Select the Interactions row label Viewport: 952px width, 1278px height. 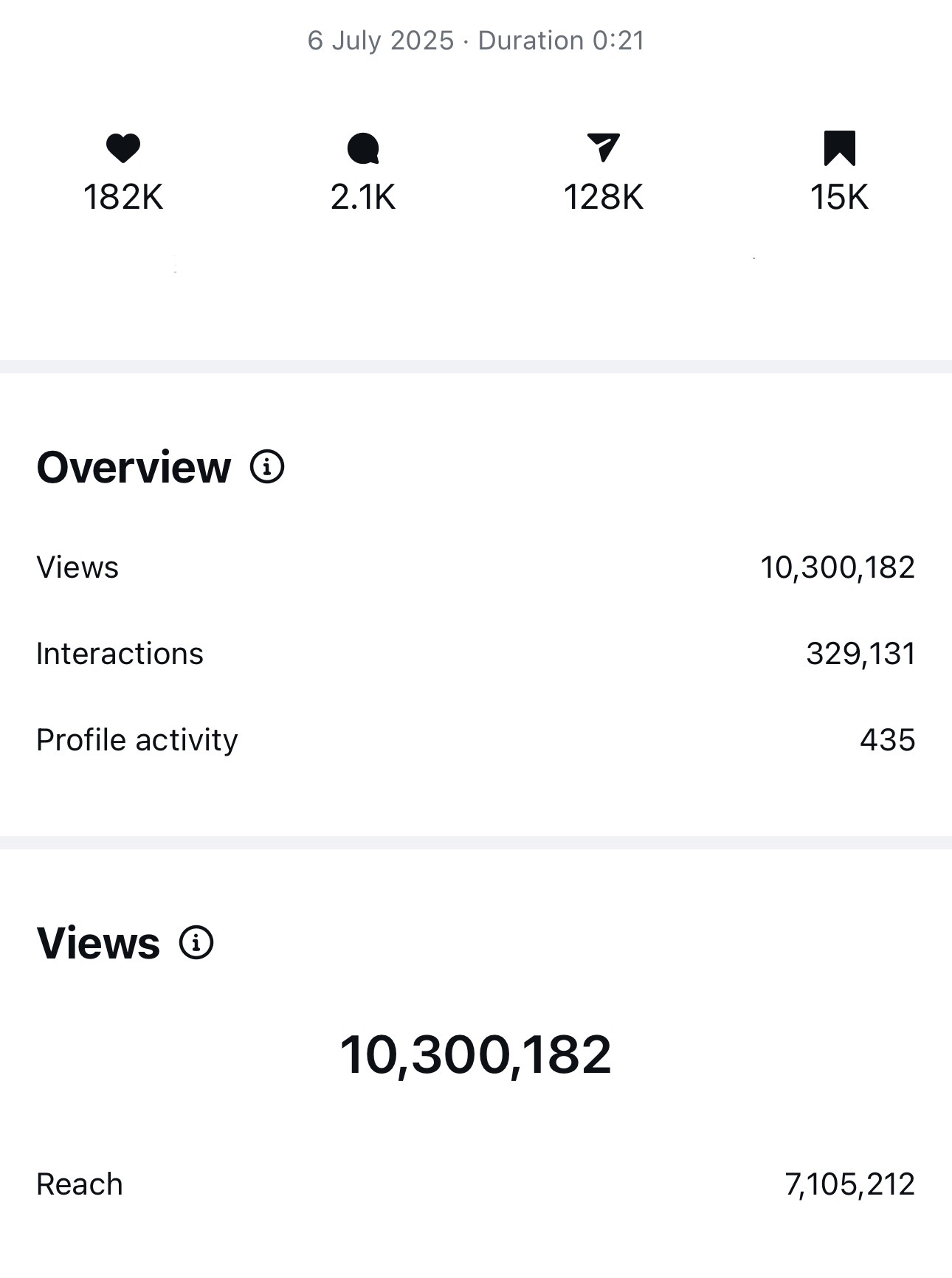click(x=120, y=654)
